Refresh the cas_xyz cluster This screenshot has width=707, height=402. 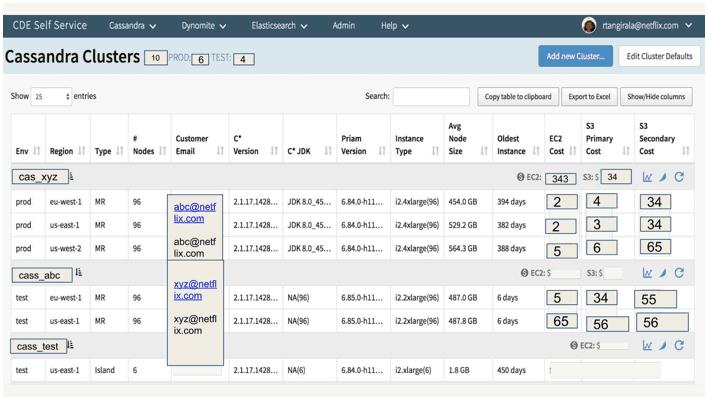(x=679, y=177)
